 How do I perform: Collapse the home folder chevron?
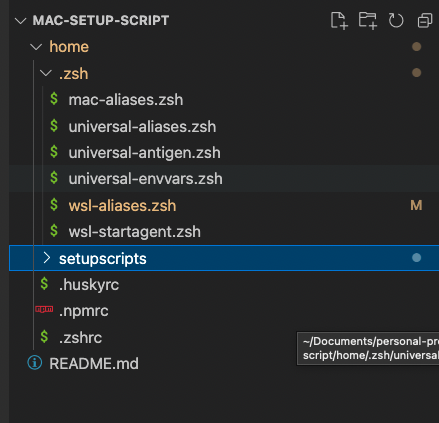36,47
